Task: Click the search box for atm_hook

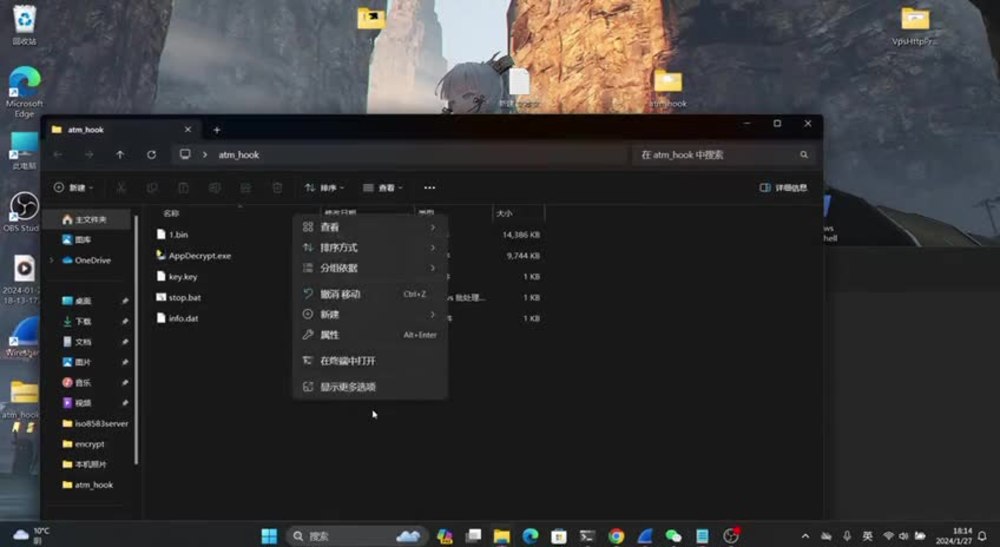Action: click(724, 154)
